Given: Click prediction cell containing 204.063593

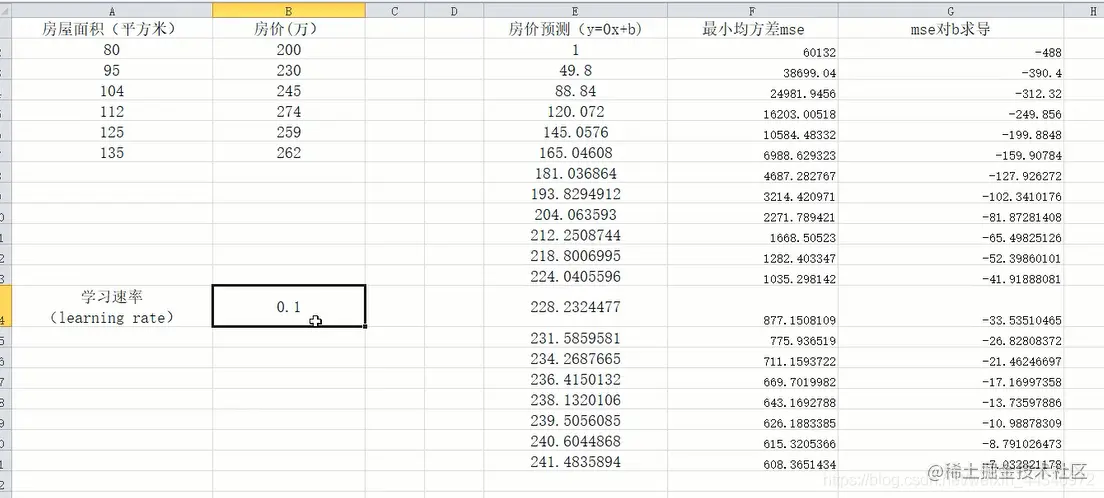Looking at the screenshot, I should pos(575,214).
